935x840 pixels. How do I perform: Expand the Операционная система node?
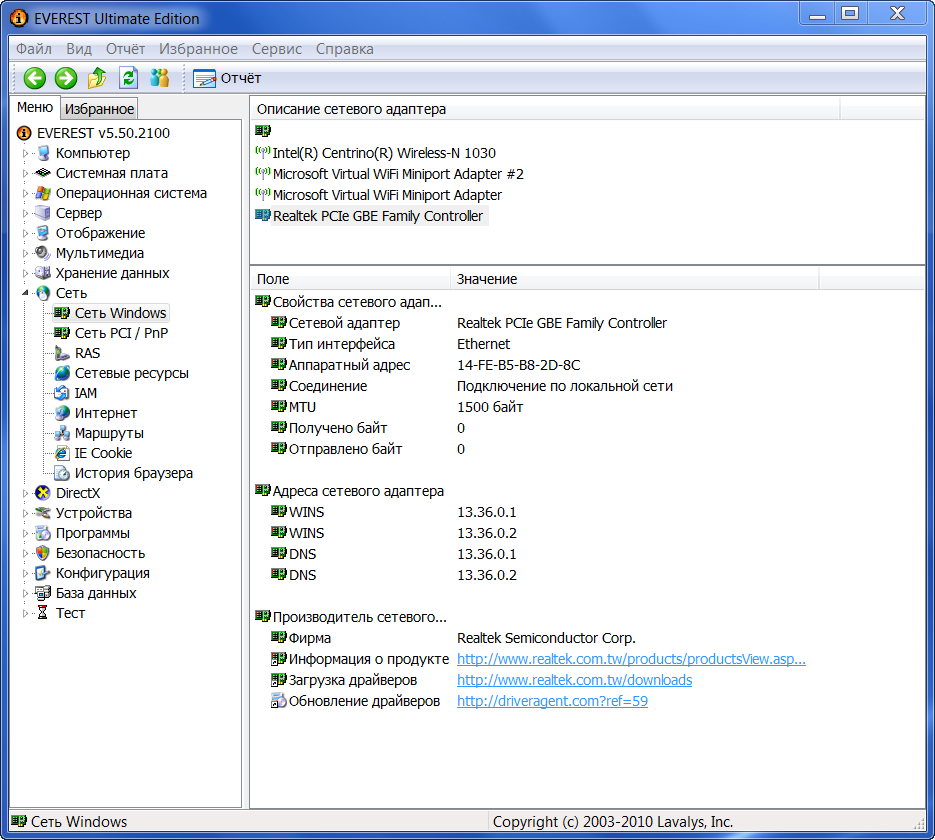click(25, 193)
